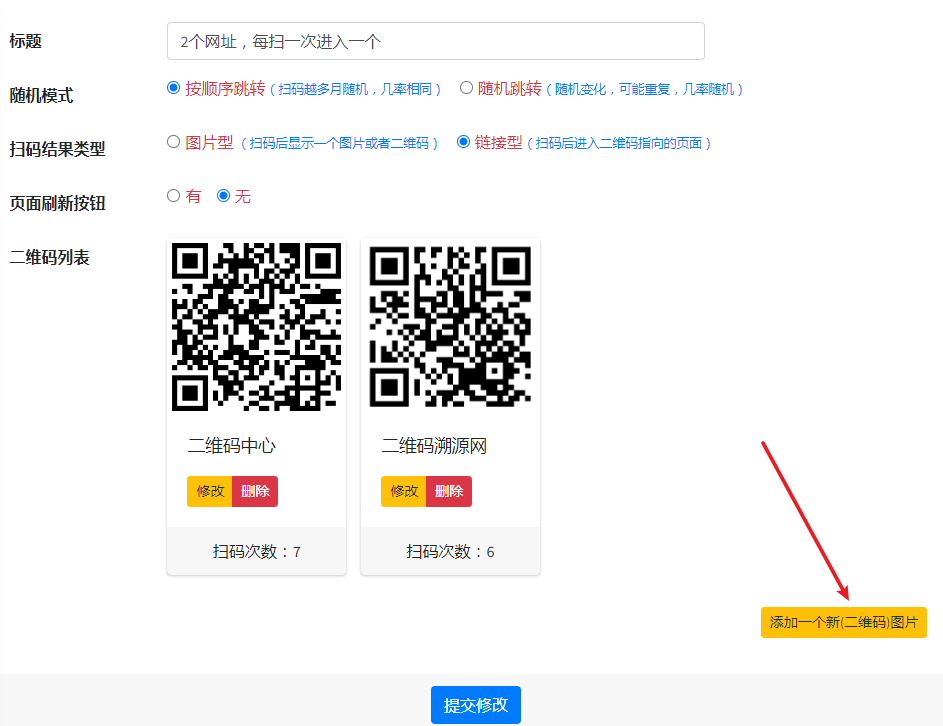Image resolution: width=943 pixels, height=726 pixels.
Task: Choose 链接型 scan result type
Action: [463, 142]
